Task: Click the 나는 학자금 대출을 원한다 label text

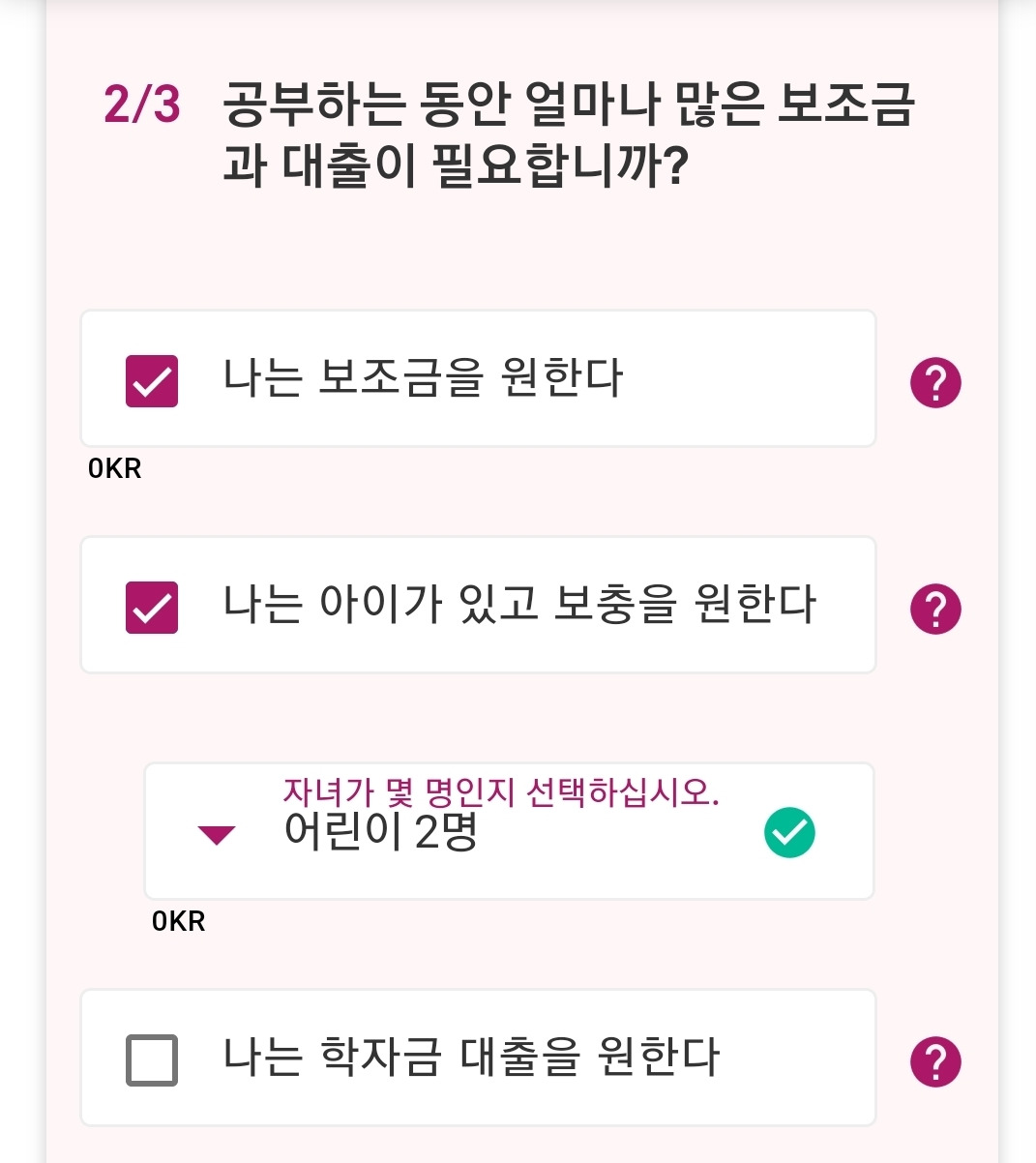Action: (x=471, y=1057)
